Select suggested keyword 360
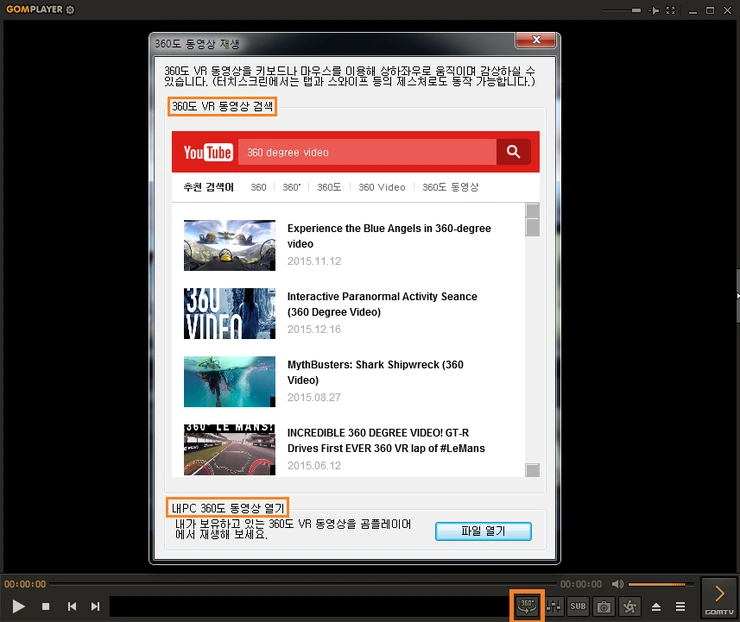740x622 pixels. pos(258,187)
